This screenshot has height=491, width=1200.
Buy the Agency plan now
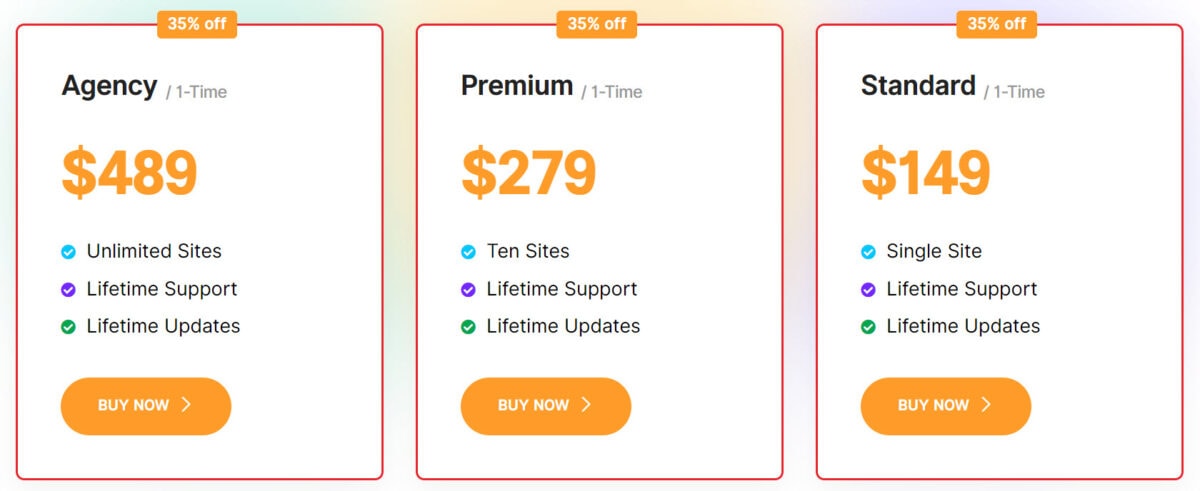(146, 406)
